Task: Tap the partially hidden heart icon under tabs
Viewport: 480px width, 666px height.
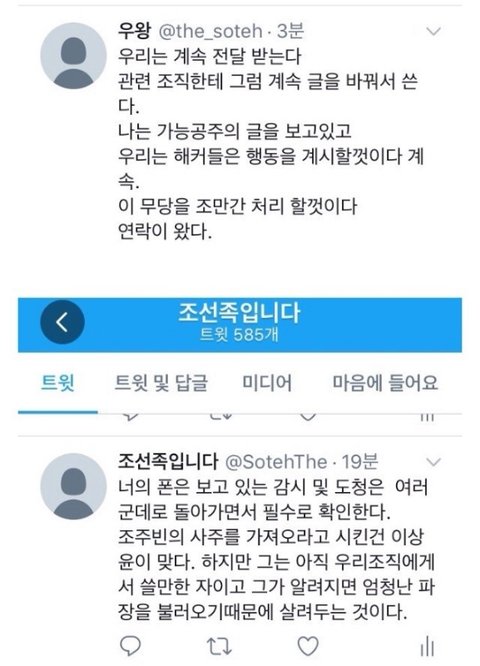Action: click(308, 417)
